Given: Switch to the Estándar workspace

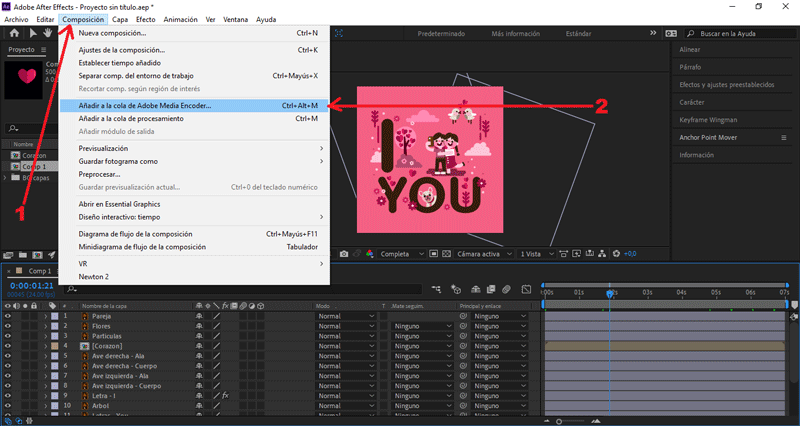Looking at the screenshot, I should pos(578,33).
